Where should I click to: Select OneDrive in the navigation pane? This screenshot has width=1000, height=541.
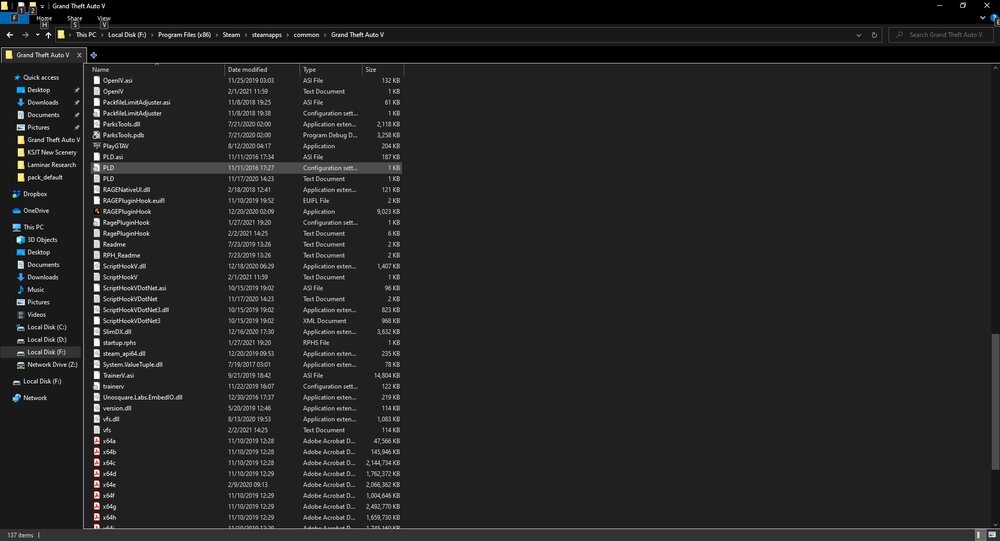coord(36,211)
